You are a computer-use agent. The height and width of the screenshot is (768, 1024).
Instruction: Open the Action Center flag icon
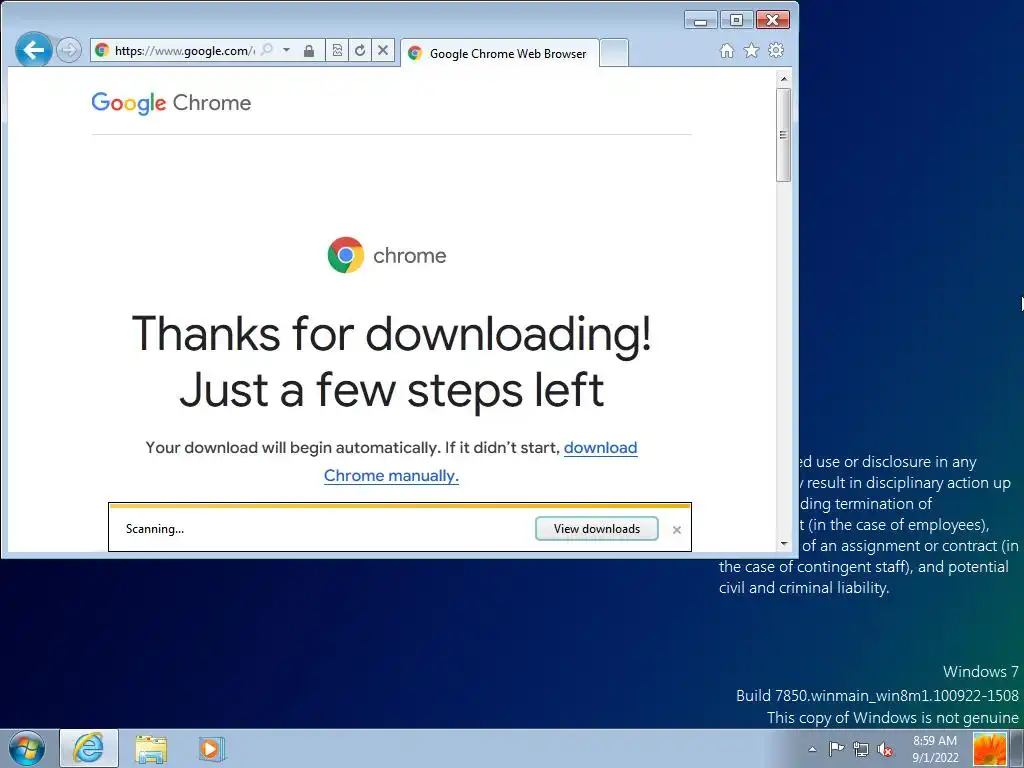(836, 749)
